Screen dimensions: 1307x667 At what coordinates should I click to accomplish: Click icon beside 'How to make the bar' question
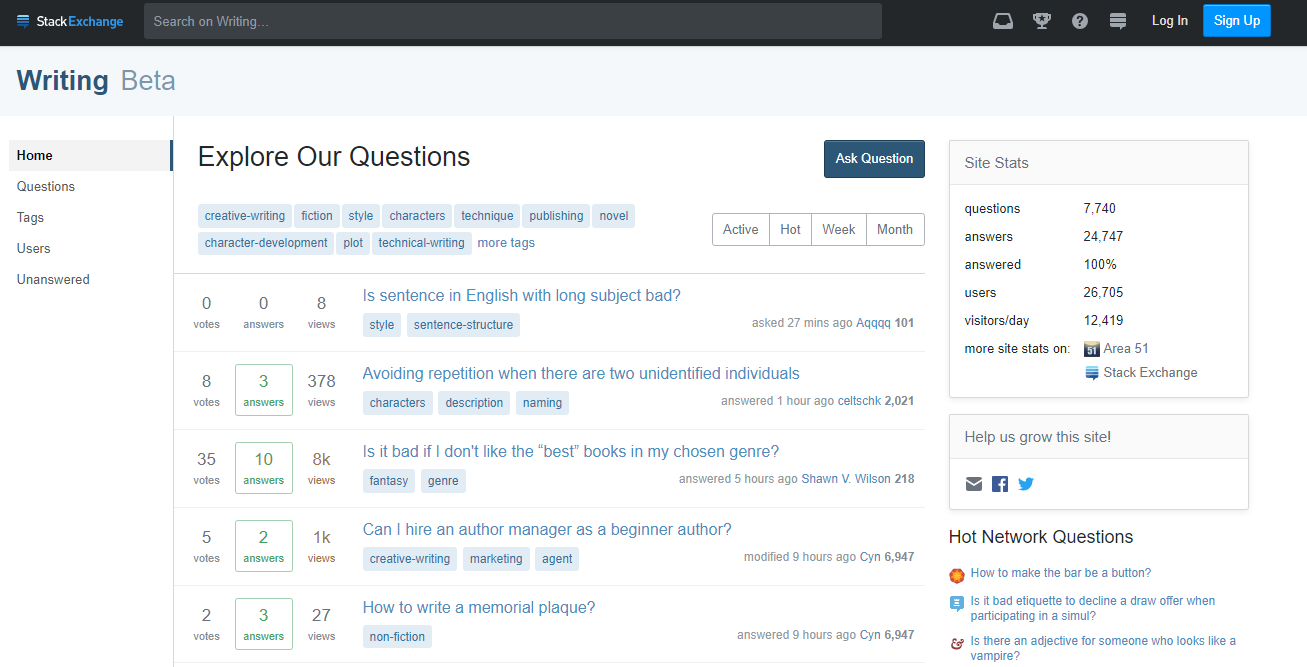957,575
